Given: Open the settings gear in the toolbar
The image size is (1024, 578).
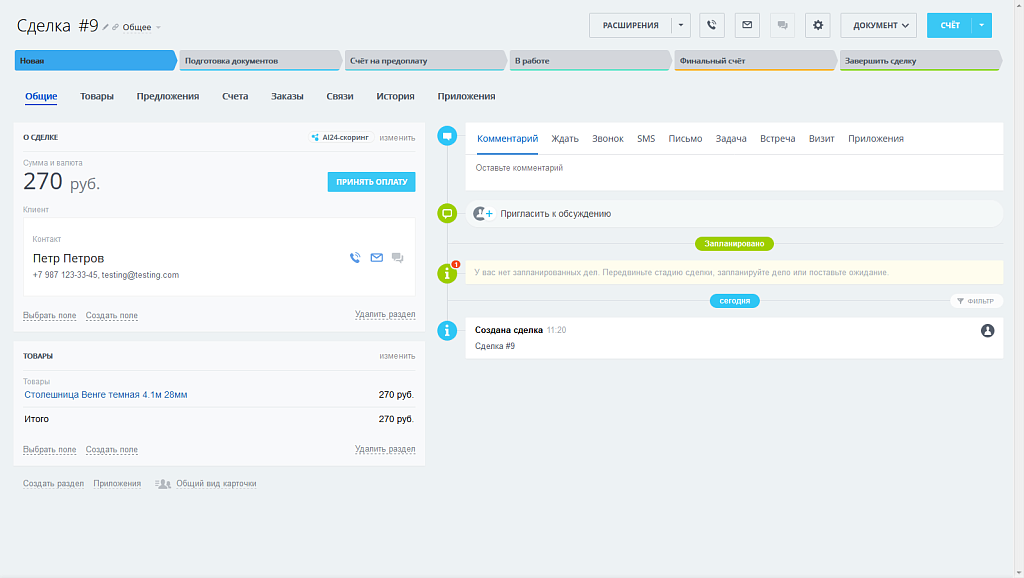Looking at the screenshot, I should (x=817, y=24).
